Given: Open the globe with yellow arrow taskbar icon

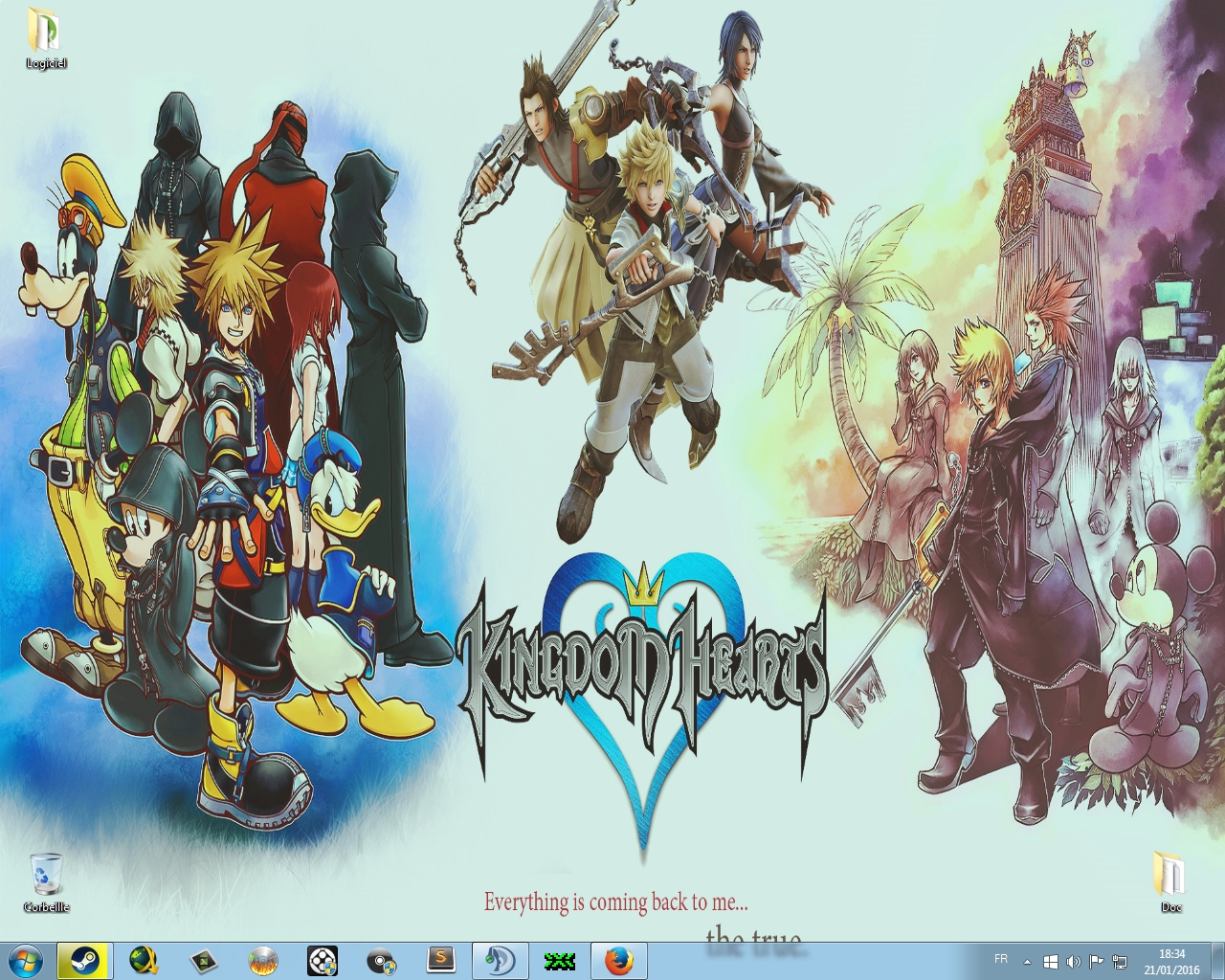Looking at the screenshot, I should (144, 961).
